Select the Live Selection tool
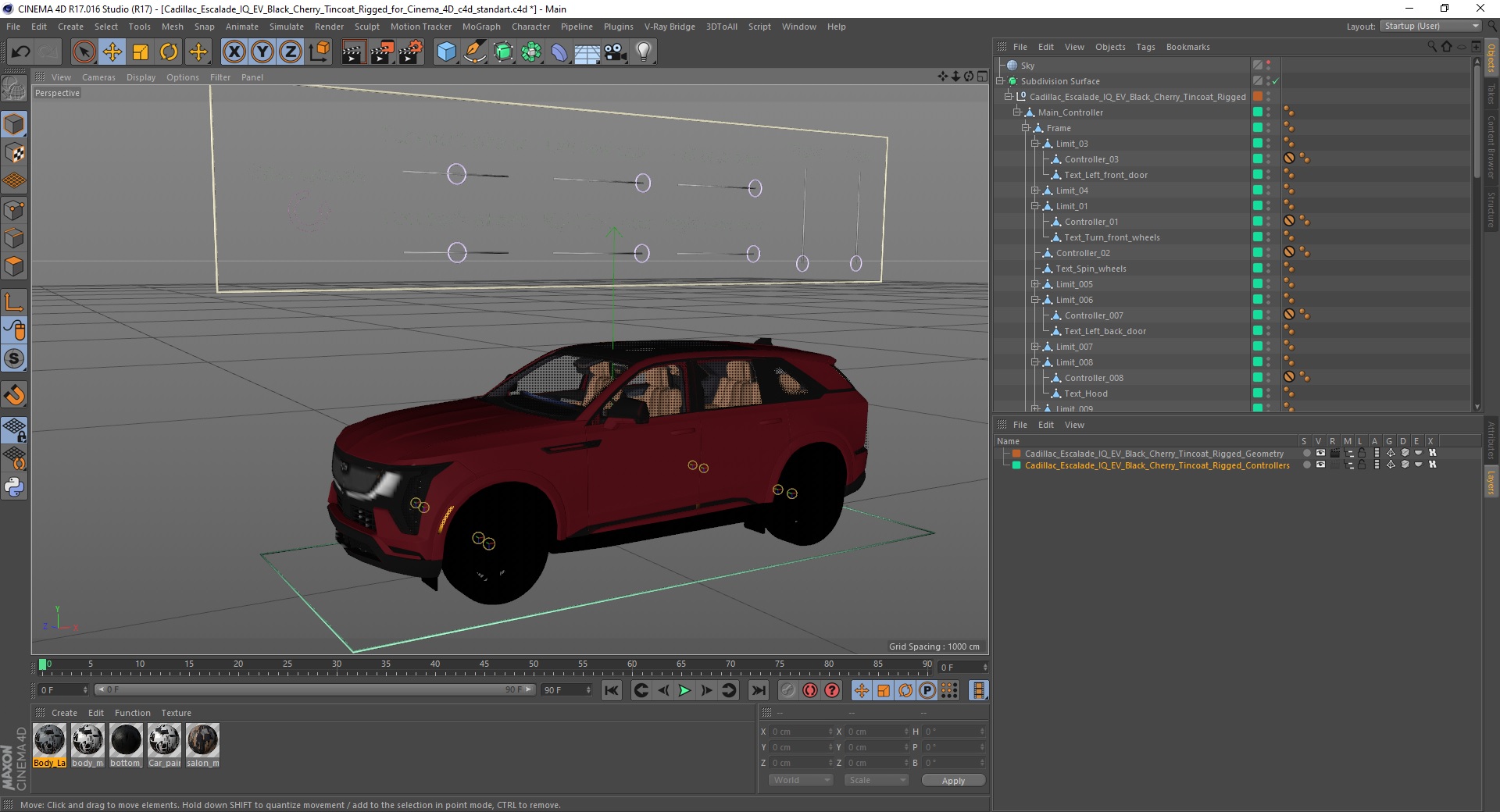This screenshot has height=812, width=1500. click(84, 52)
